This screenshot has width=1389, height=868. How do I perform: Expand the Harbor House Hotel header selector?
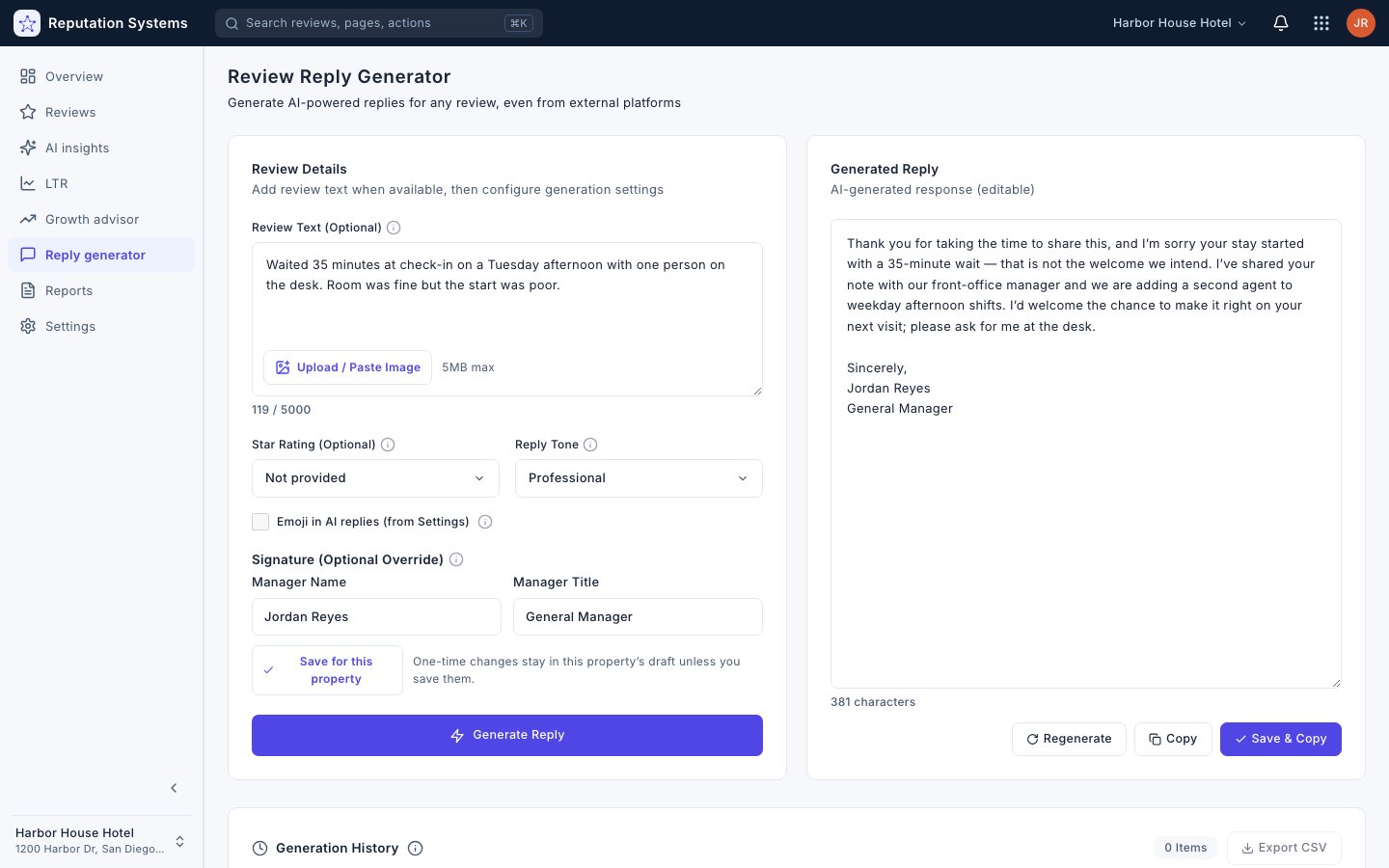pos(1179,23)
